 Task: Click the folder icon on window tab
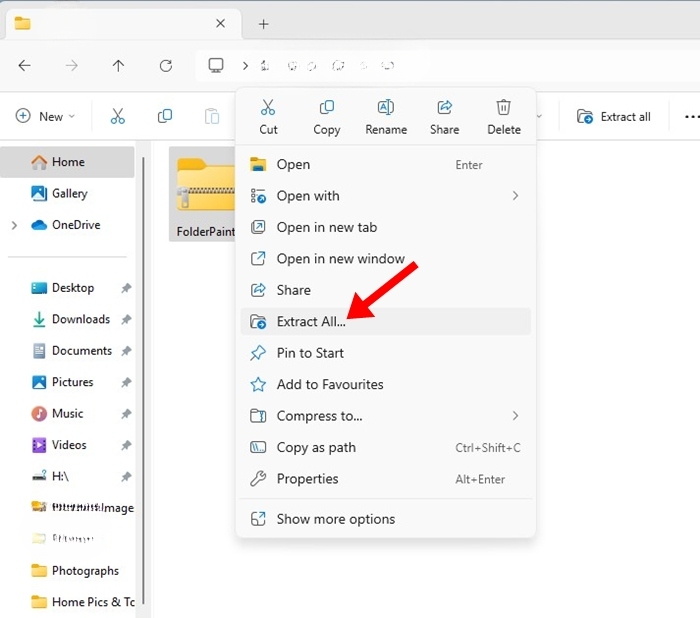click(x=22, y=23)
